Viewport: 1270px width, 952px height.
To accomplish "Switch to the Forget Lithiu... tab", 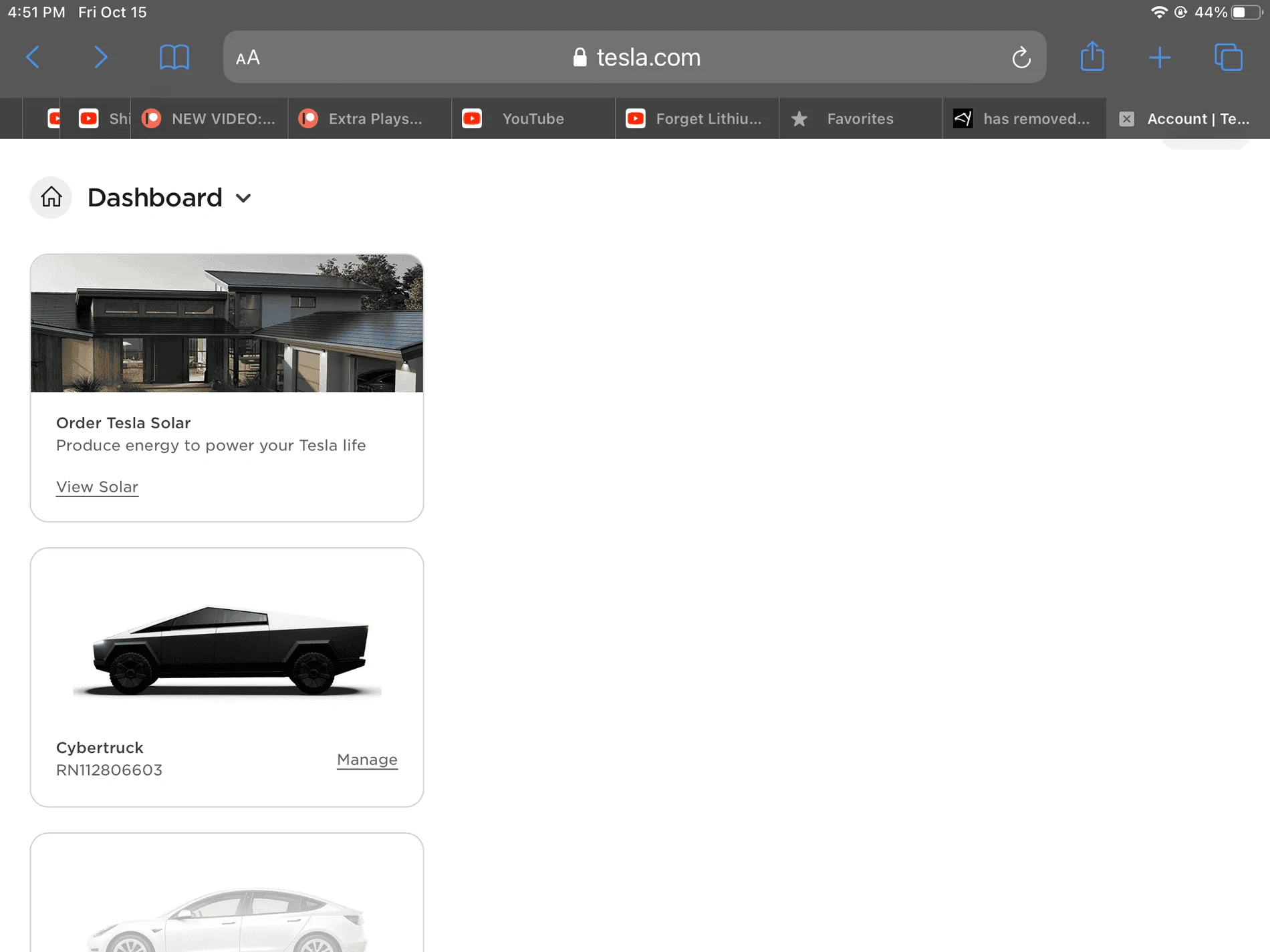I will point(697,119).
